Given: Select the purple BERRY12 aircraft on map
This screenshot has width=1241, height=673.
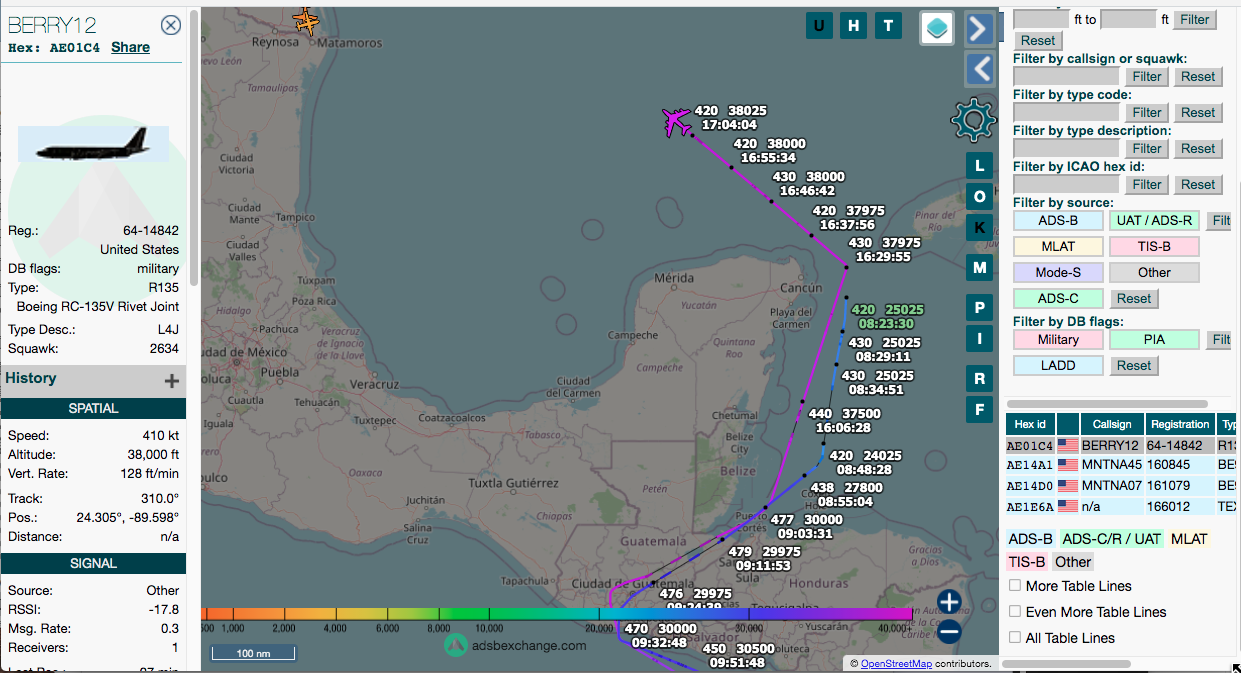Looking at the screenshot, I should click(x=677, y=122).
